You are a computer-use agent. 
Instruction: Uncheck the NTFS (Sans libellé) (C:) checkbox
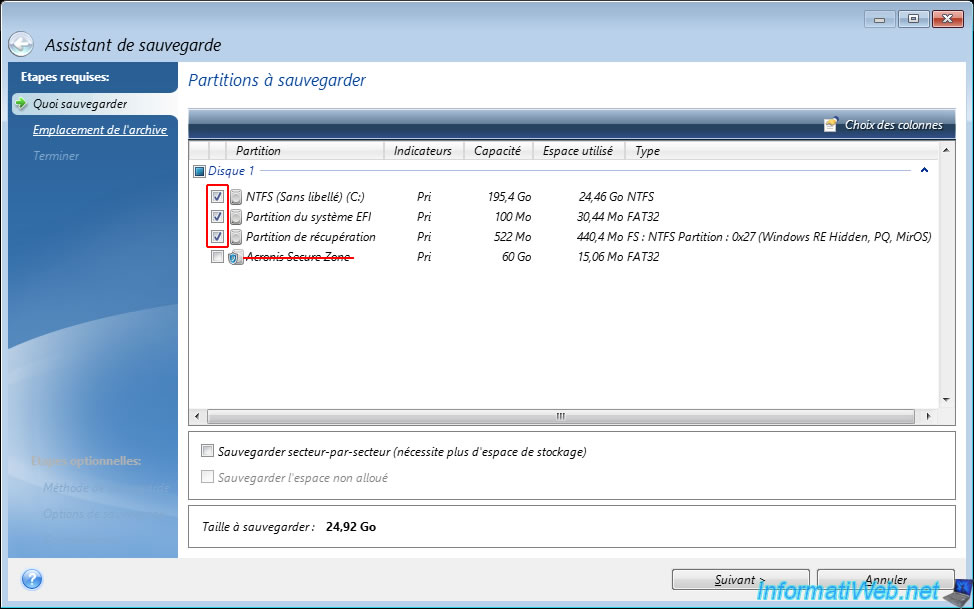click(217, 197)
